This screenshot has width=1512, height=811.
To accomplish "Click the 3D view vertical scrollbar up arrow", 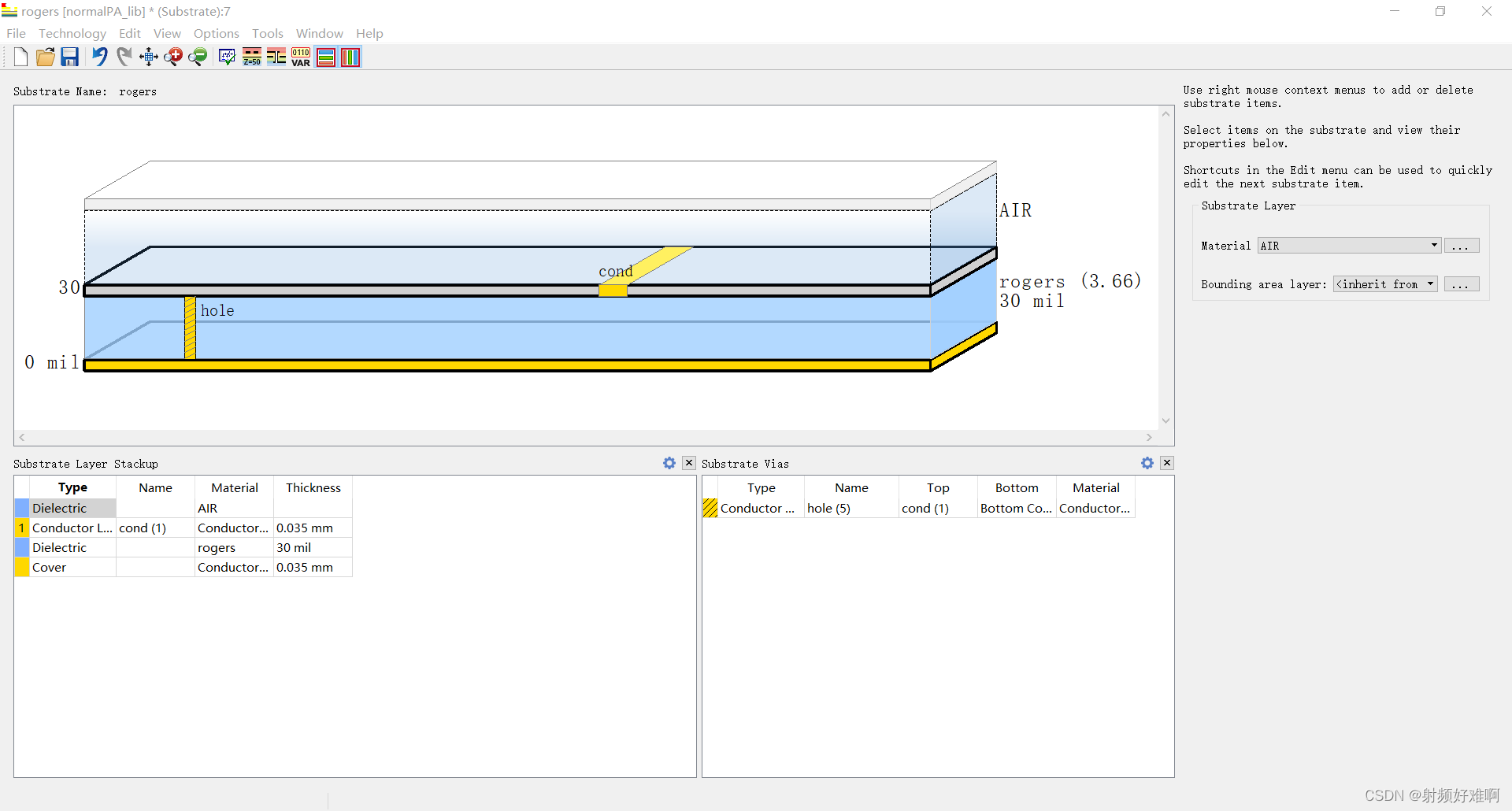I will [x=1166, y=114].
